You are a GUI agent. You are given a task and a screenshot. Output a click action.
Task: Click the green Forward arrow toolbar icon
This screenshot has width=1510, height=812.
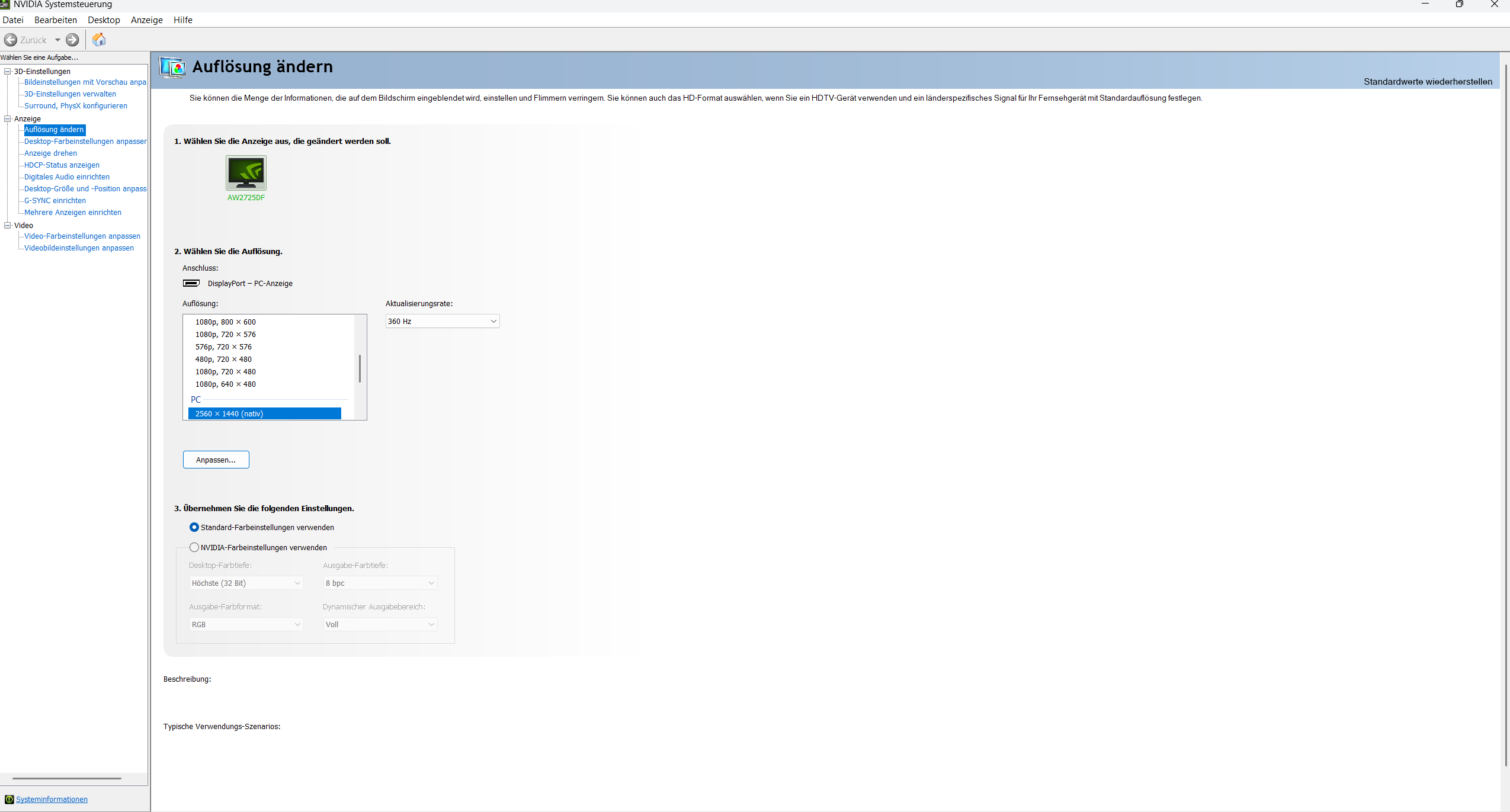coord(72,40)
